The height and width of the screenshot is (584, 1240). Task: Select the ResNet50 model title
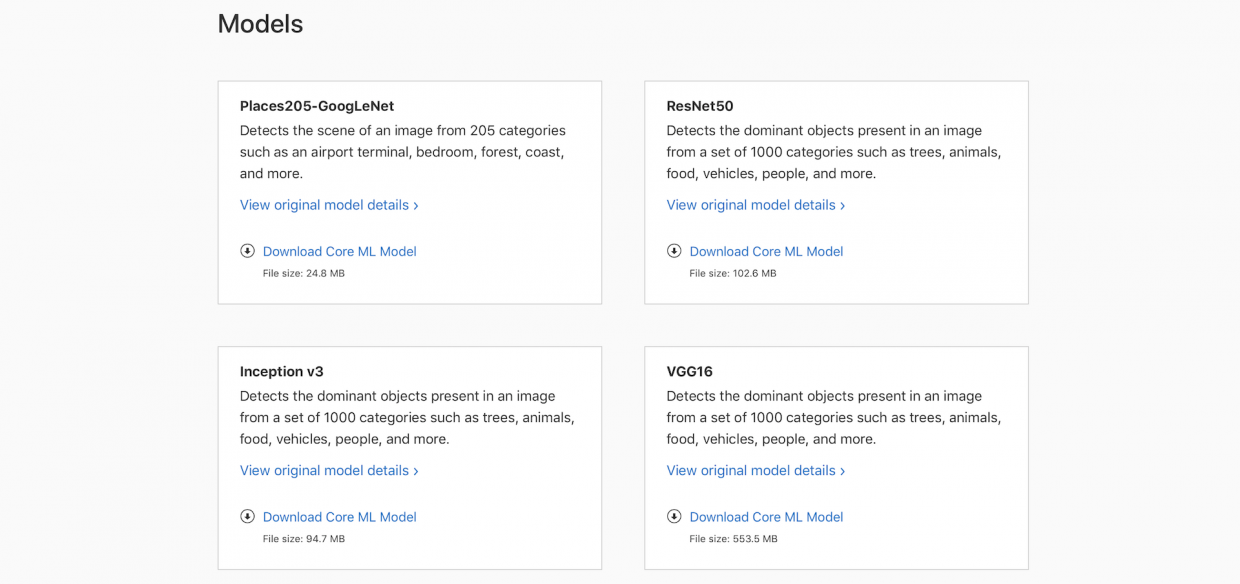point(701,105)
